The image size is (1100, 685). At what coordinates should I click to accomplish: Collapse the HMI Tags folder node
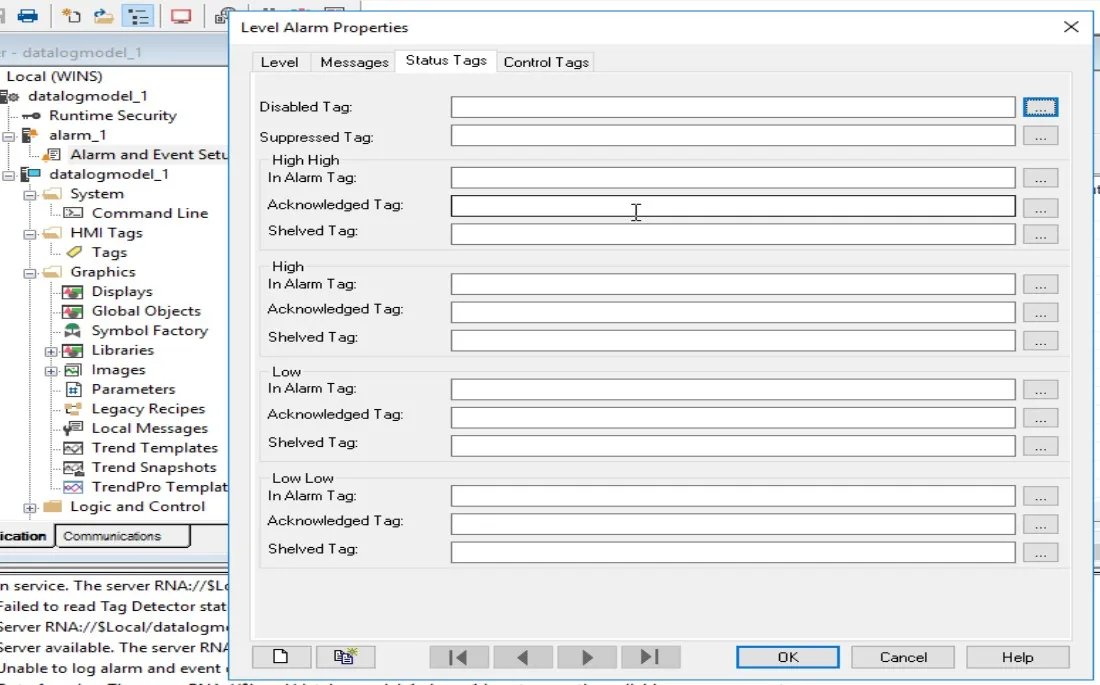point(30,234)
